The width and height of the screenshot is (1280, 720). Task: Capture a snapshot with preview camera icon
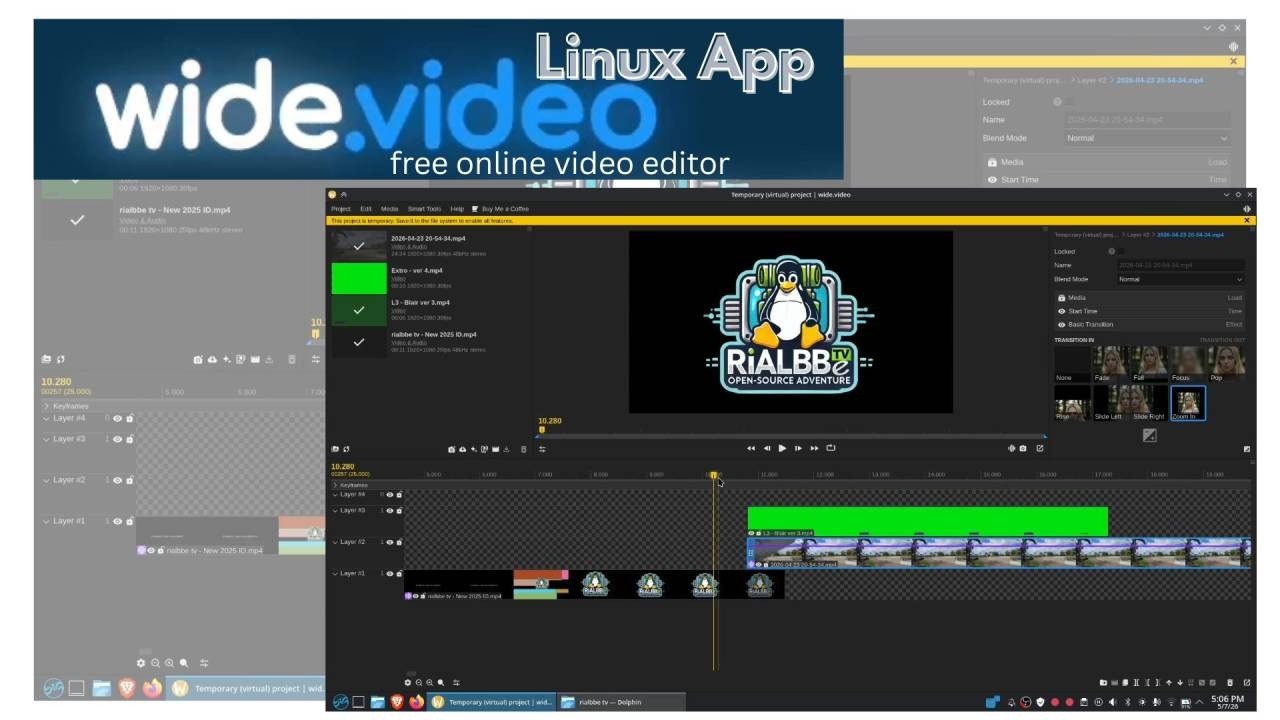[x=1024, y=448]
